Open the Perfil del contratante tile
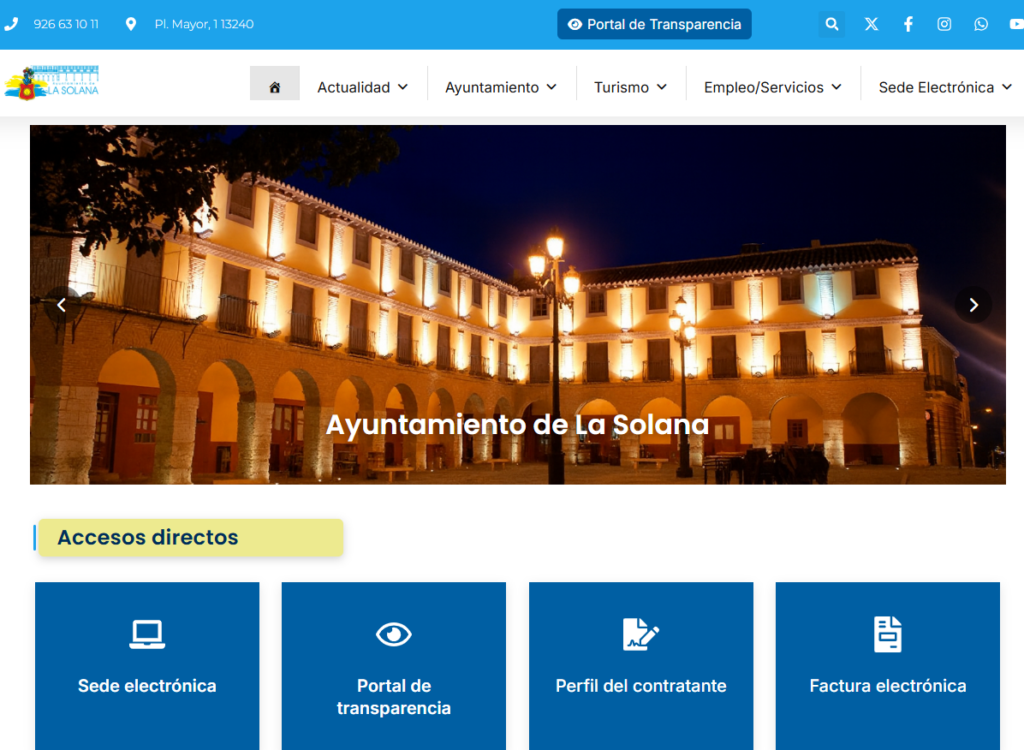Image resolution: width=1024 pixels, height=750 pixels. pos(641,665)
